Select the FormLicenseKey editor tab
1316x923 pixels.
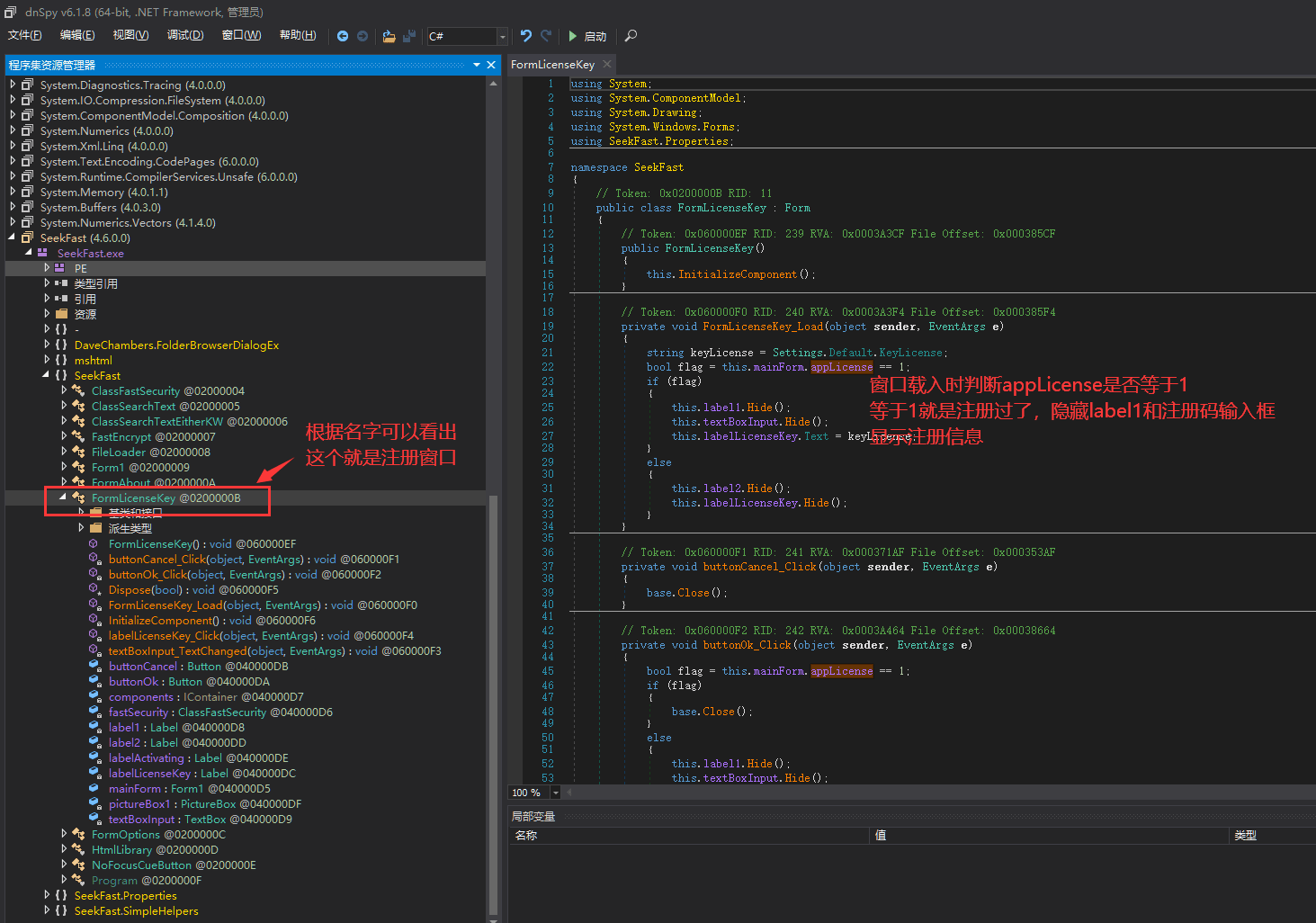coord(552,65)
